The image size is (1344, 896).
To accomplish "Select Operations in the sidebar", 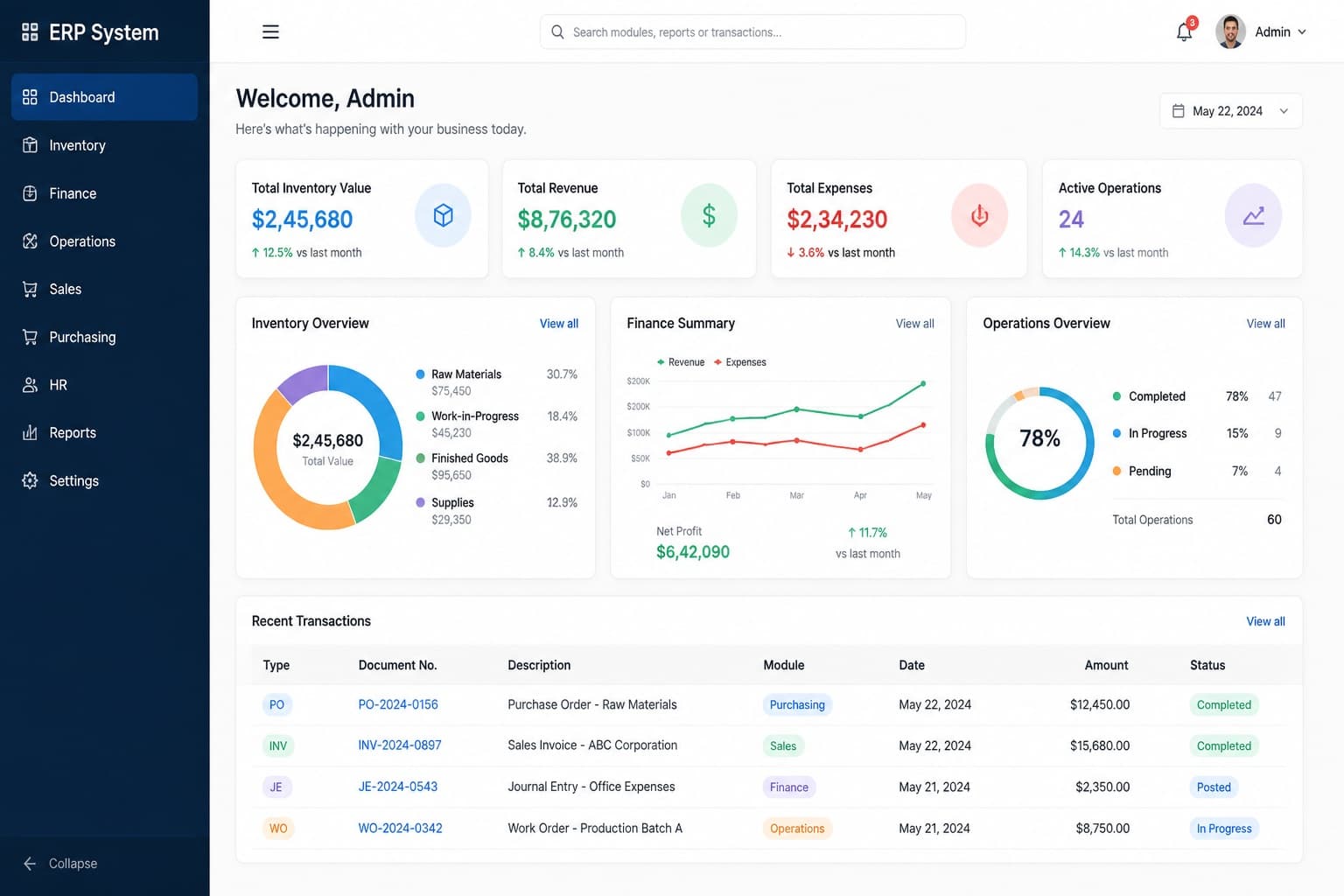I will 104,241.
